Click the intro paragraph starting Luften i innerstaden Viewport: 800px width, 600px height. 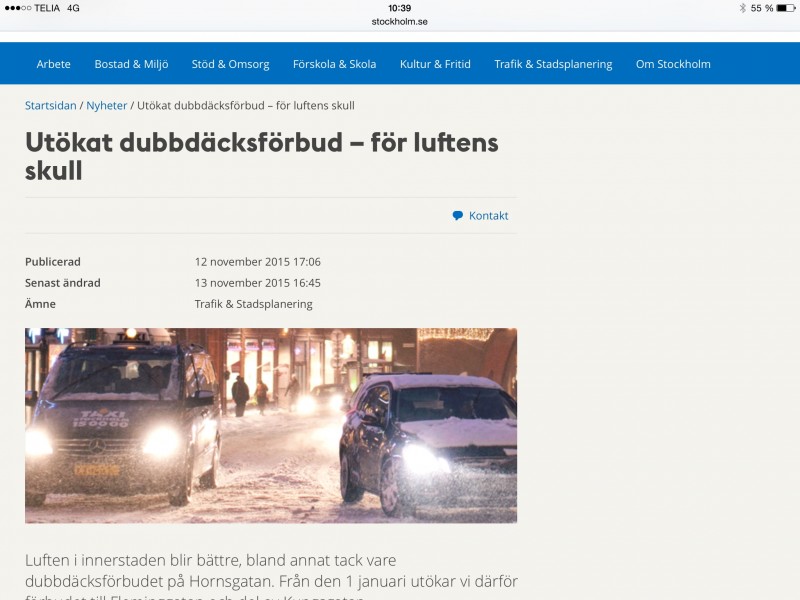[271, 571]
